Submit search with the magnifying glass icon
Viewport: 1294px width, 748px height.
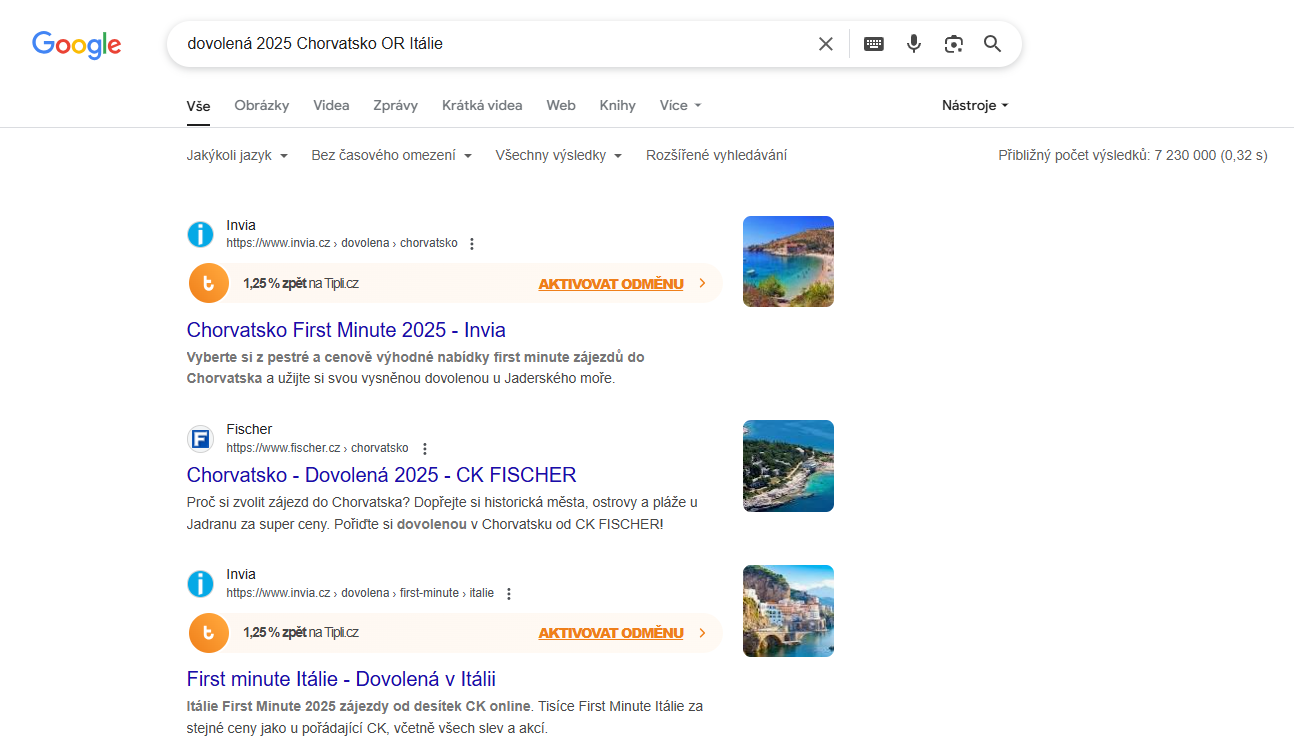tap(992, 44)
